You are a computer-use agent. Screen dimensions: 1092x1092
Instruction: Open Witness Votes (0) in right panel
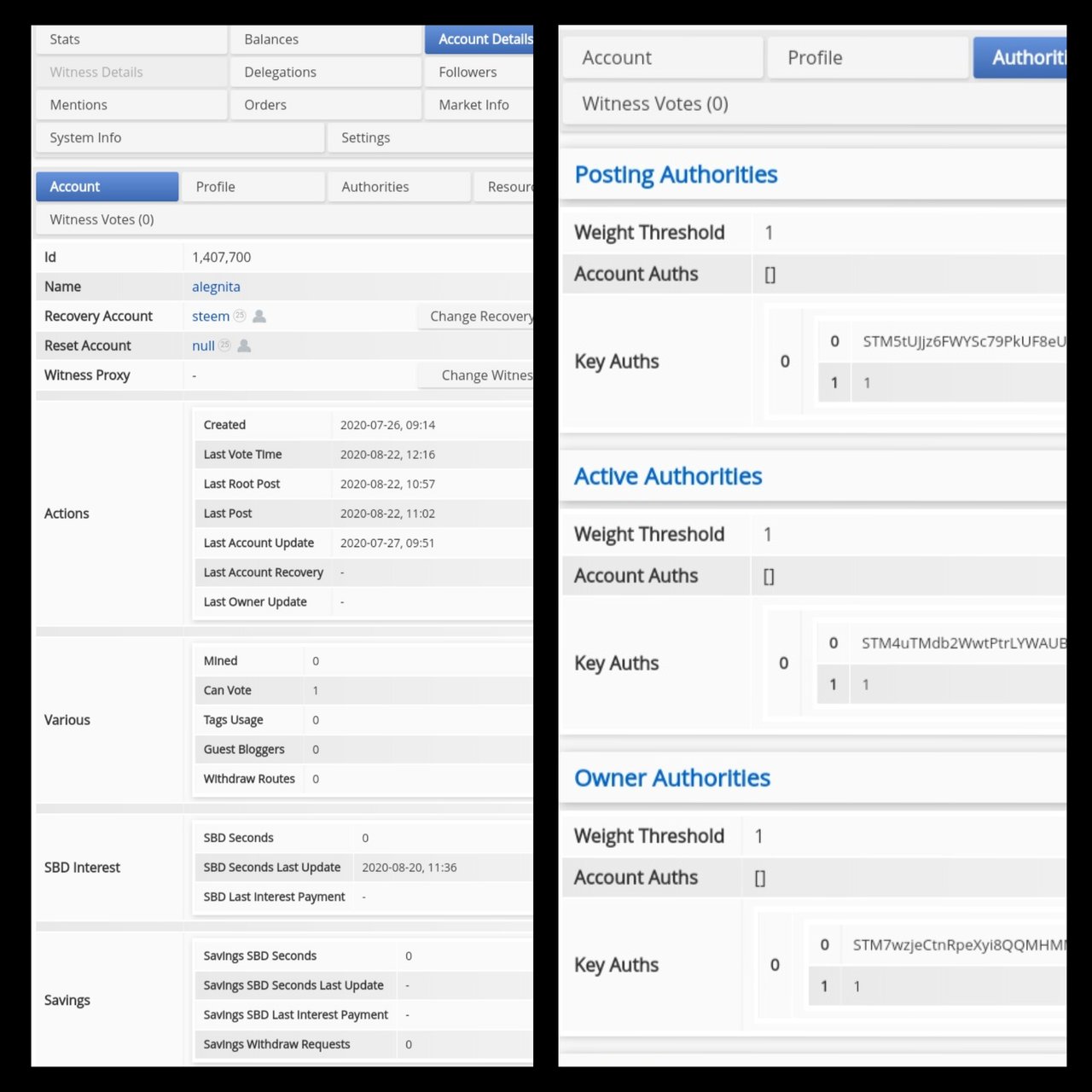pyautogui.click(x=815, y=104)
